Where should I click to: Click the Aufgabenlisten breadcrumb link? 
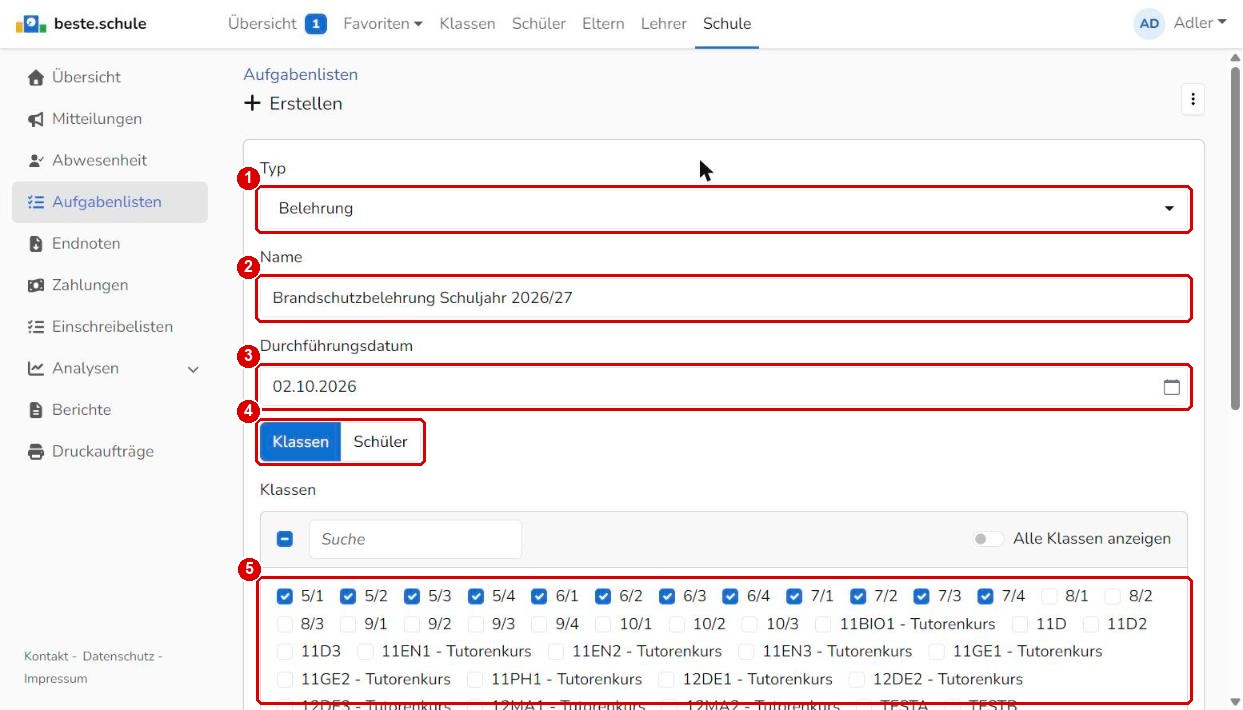(x=301, y=74)
